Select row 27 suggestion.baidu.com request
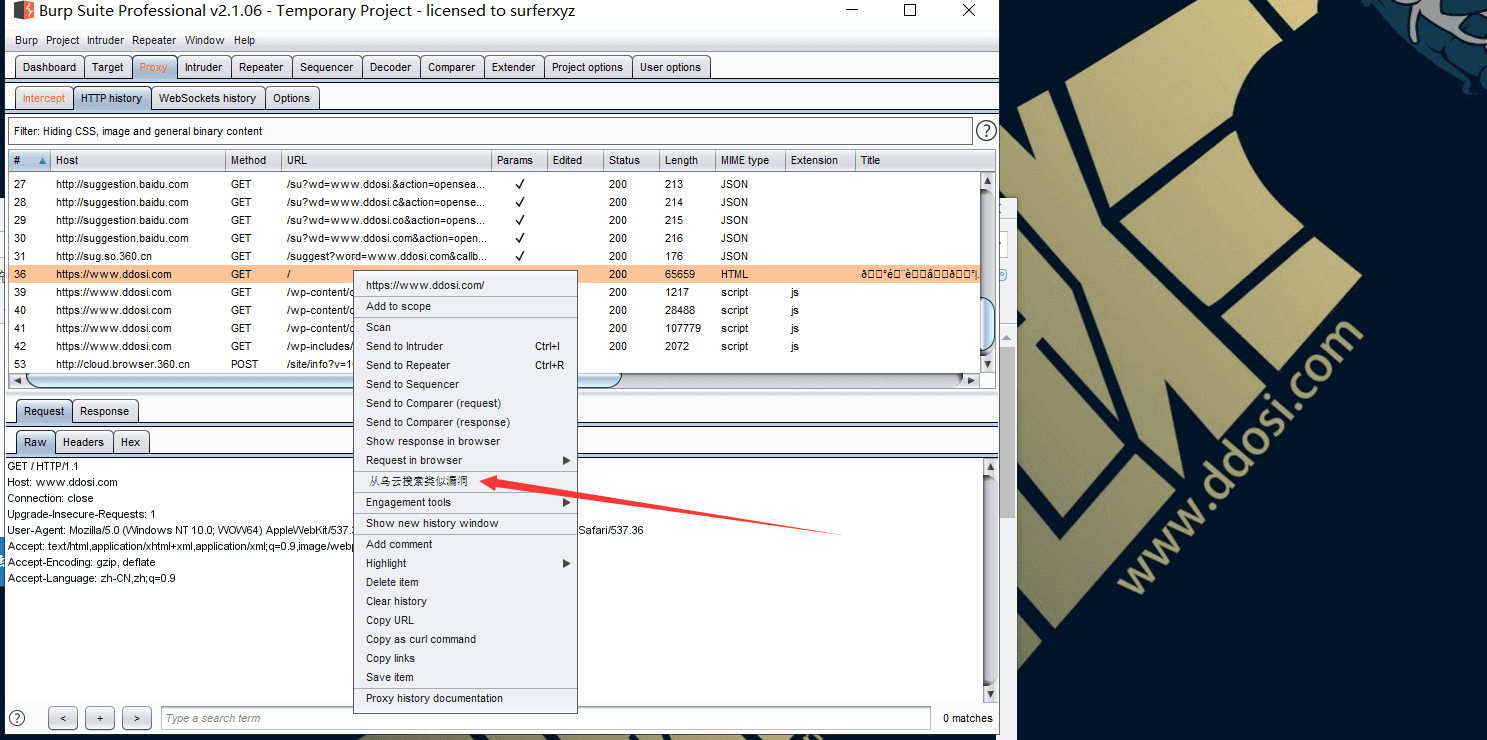 [494, 184]
